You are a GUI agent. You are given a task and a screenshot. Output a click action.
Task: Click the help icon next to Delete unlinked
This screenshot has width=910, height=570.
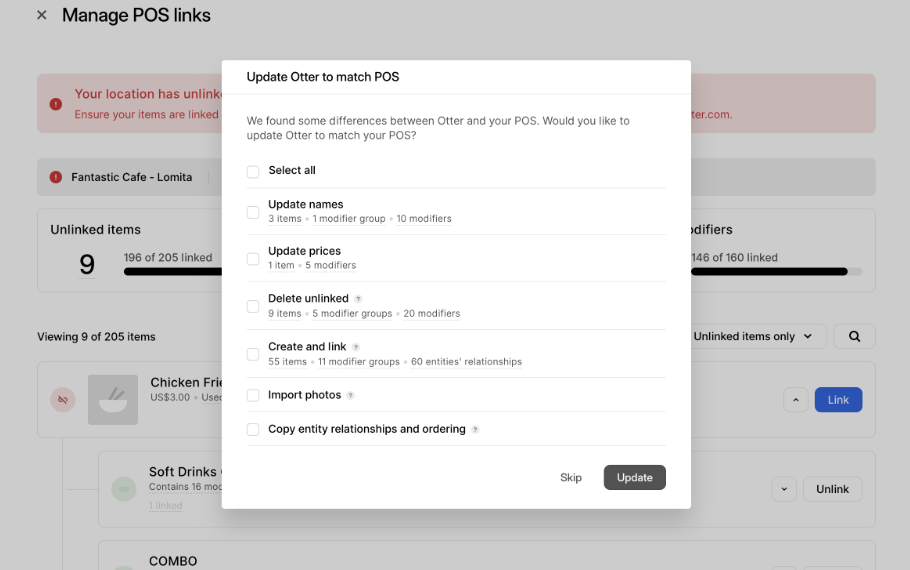click(358, 299)
